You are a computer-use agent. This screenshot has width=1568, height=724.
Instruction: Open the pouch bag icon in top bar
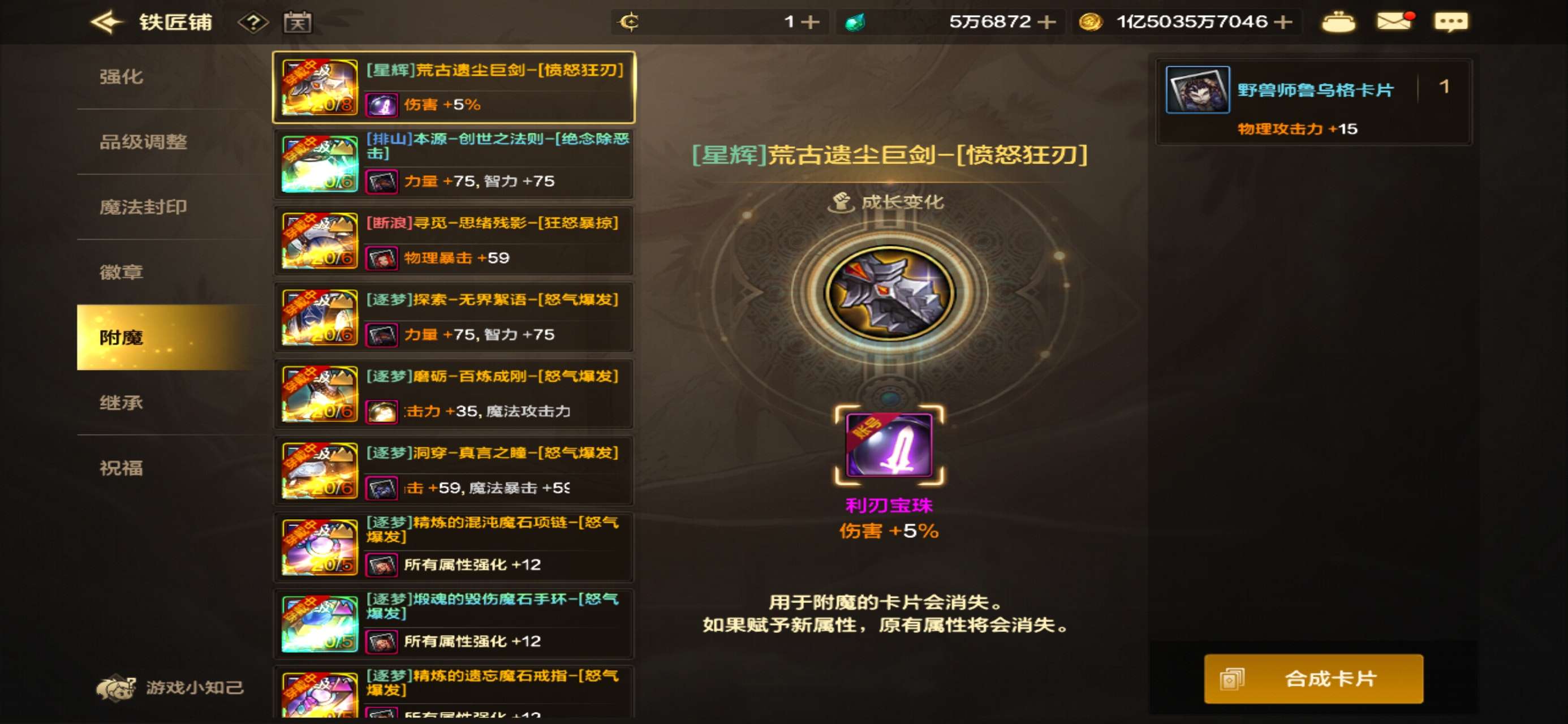(x=1338, y=23)
